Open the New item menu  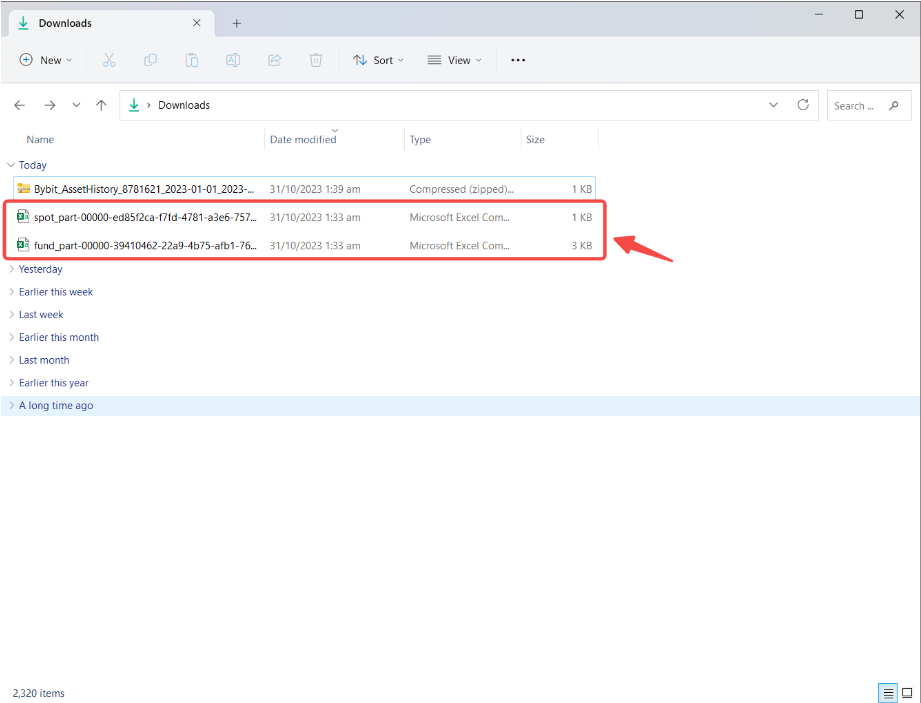(x=45, y=60)
